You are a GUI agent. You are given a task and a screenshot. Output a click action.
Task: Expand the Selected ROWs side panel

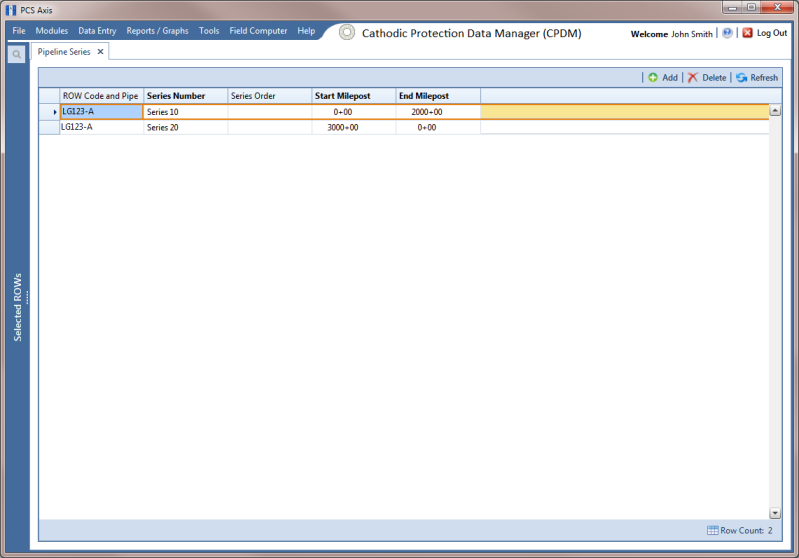click(18, 307)
